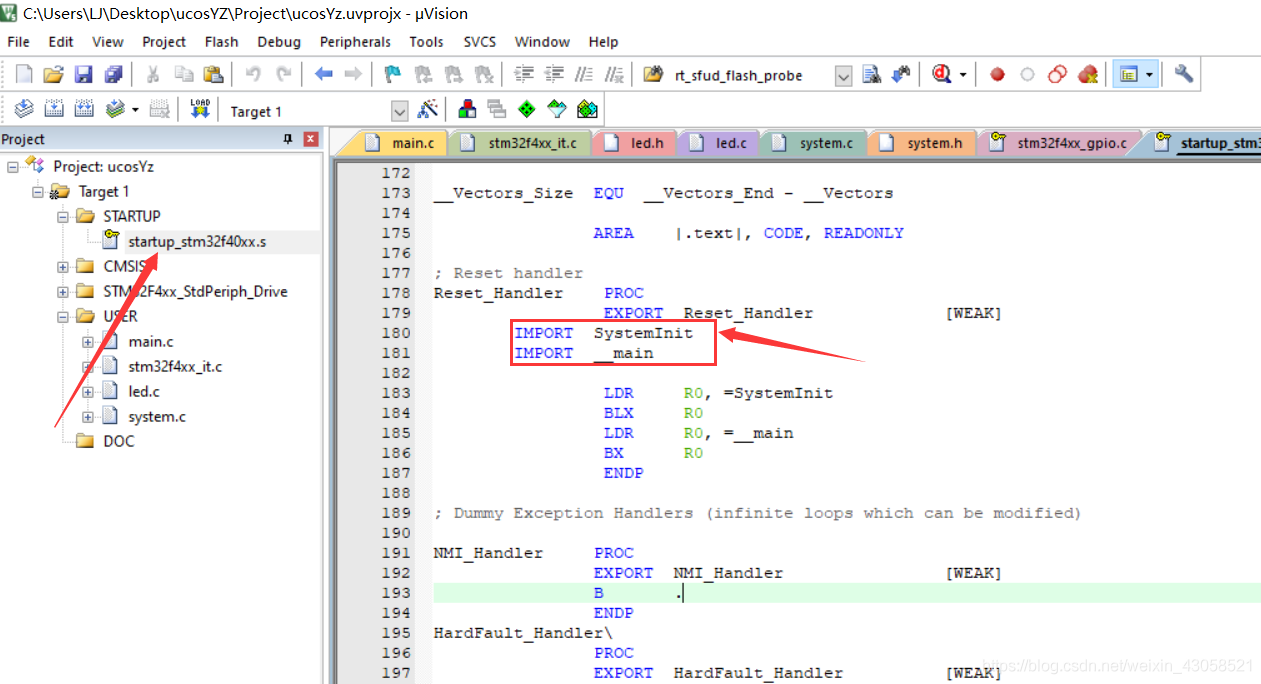Open the Edit menu
This screenshot has height=684, width=1261.
tap(61, 42)
